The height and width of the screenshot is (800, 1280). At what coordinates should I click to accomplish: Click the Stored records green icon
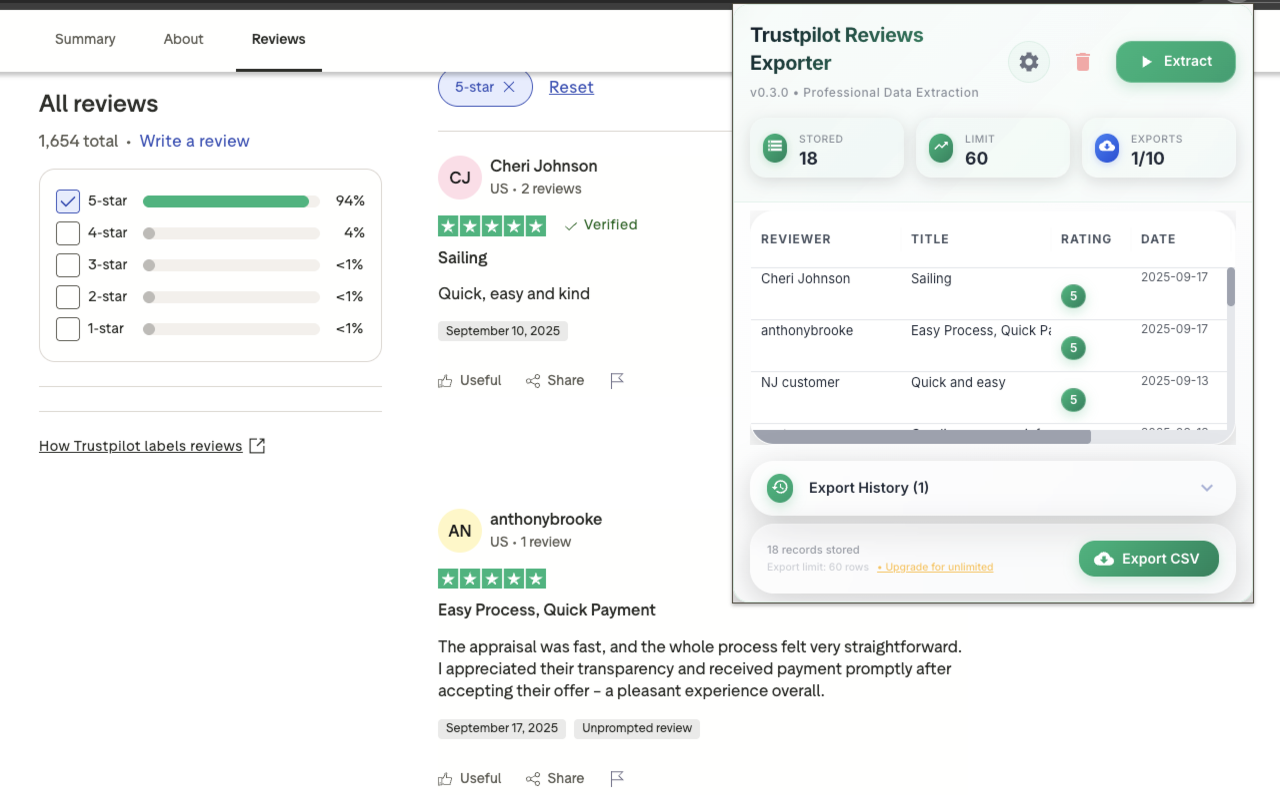[774, 148]
